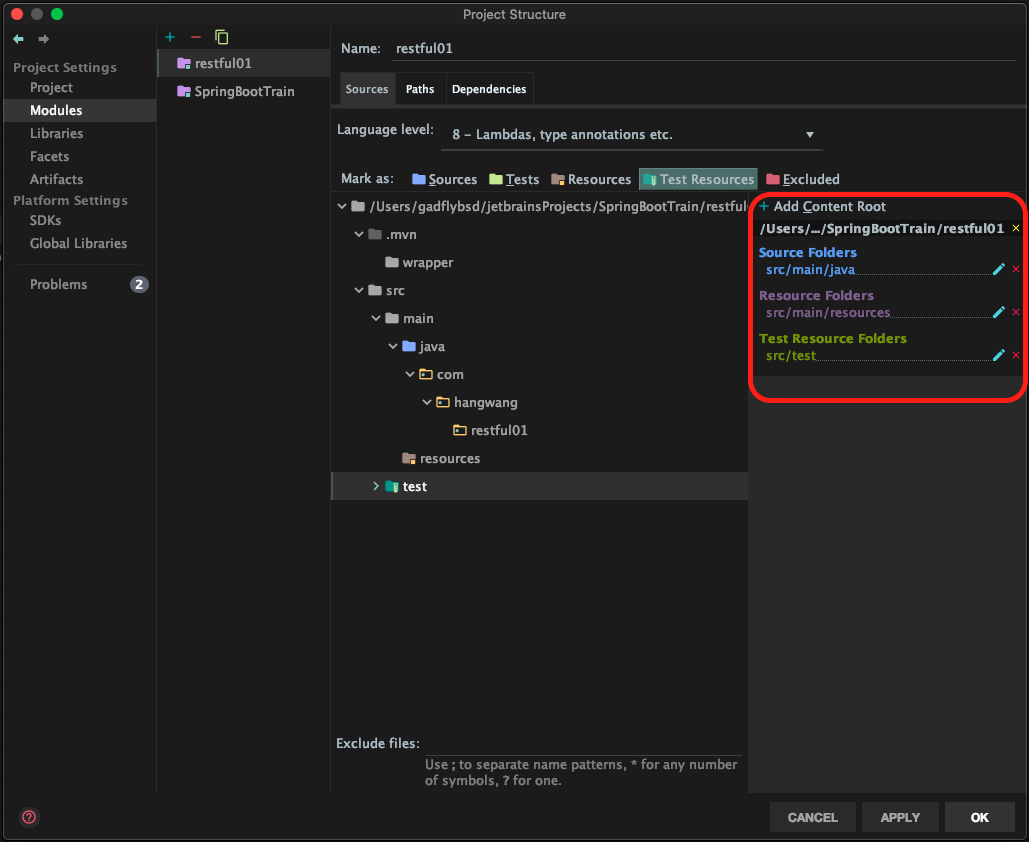Click the Exclude files input field
The width and height of the screenshot is (1029, 842).
pos(582,744)
